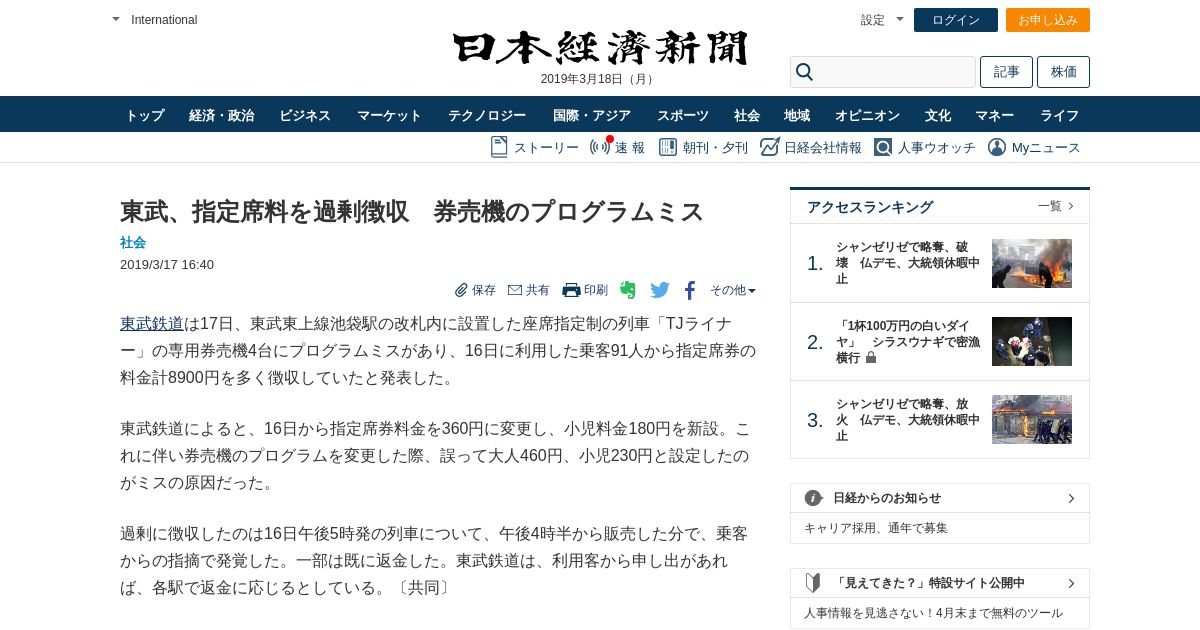
Task: Open ranking 2 police photo thumbnail
Action: click(x=1032, y=341)
